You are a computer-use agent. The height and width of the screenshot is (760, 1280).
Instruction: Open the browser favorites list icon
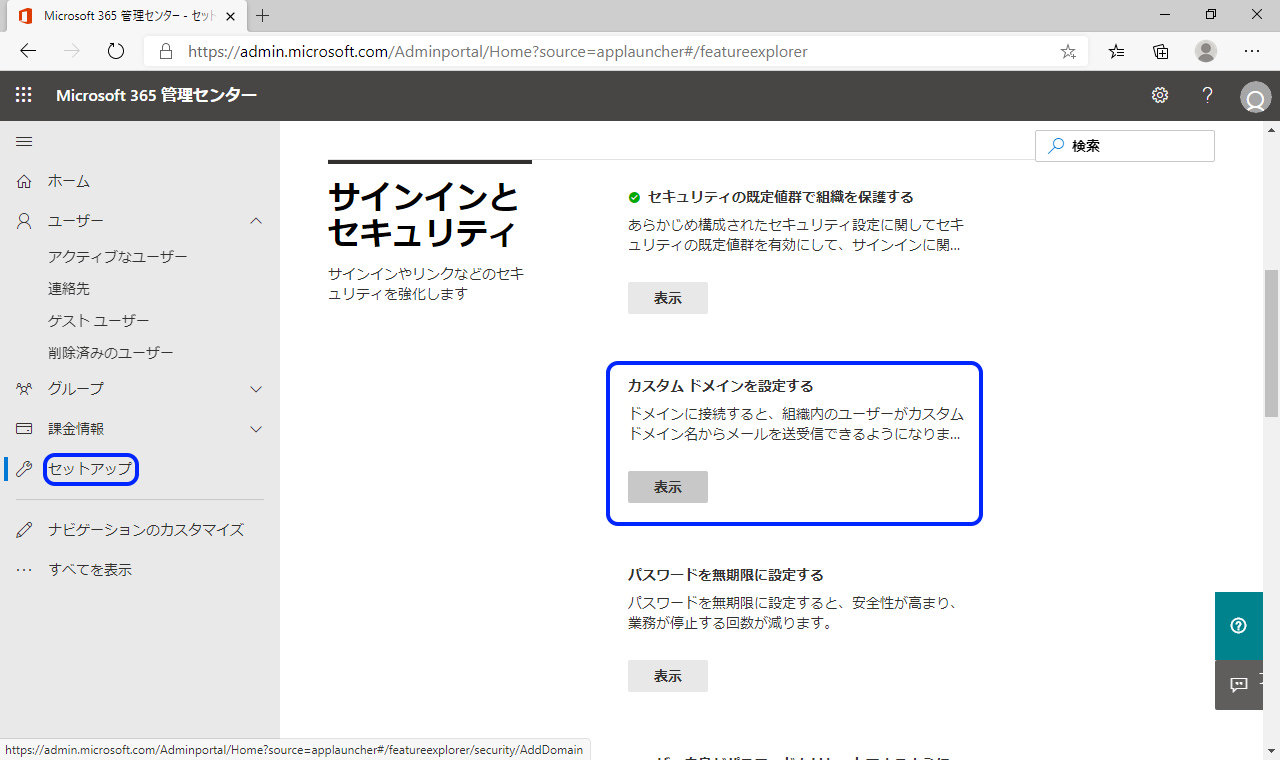(1117, 51)
